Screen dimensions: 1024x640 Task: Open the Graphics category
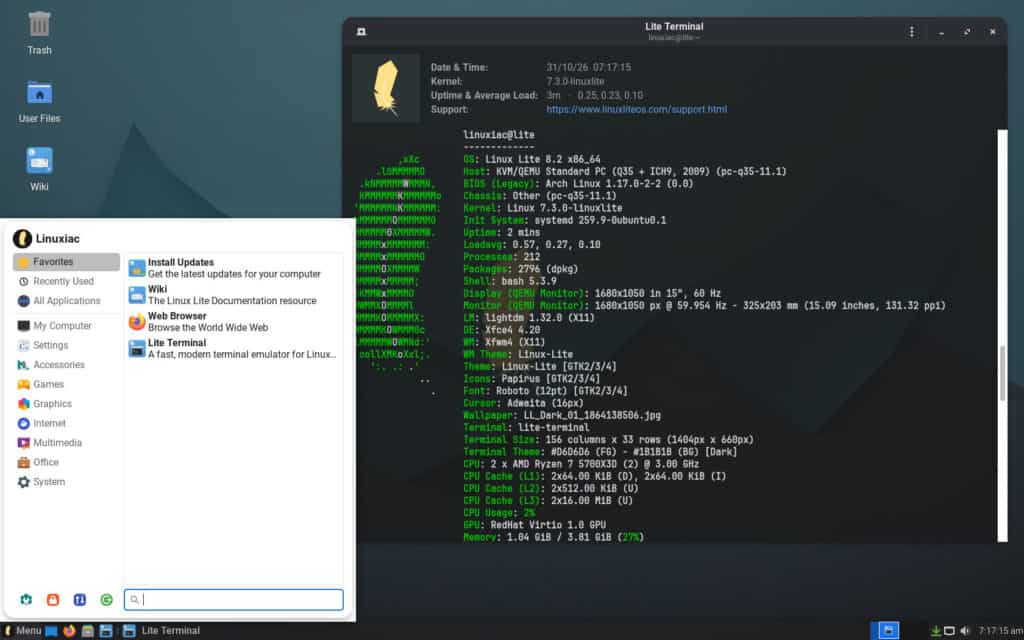point(66,404)
